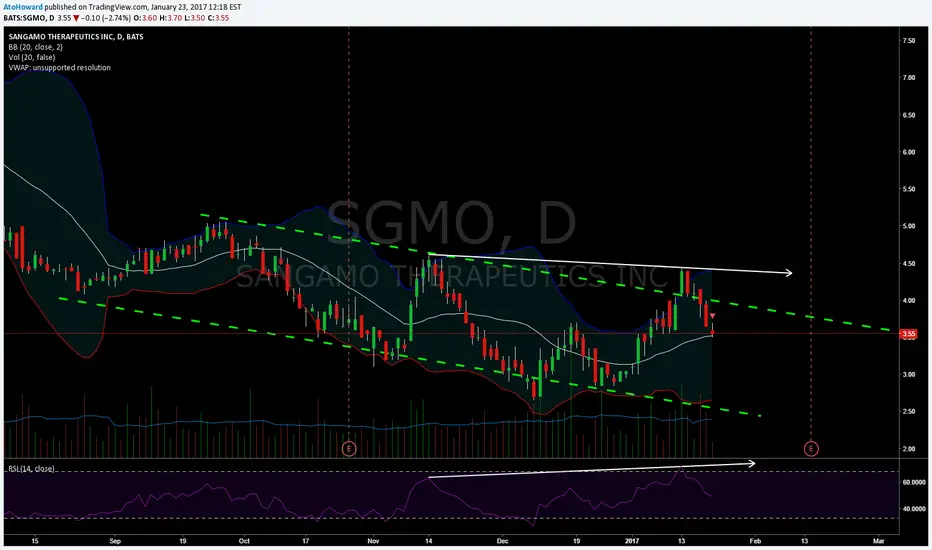
Task: Click the 6.00 price axis label
Action: click(909, 152)
